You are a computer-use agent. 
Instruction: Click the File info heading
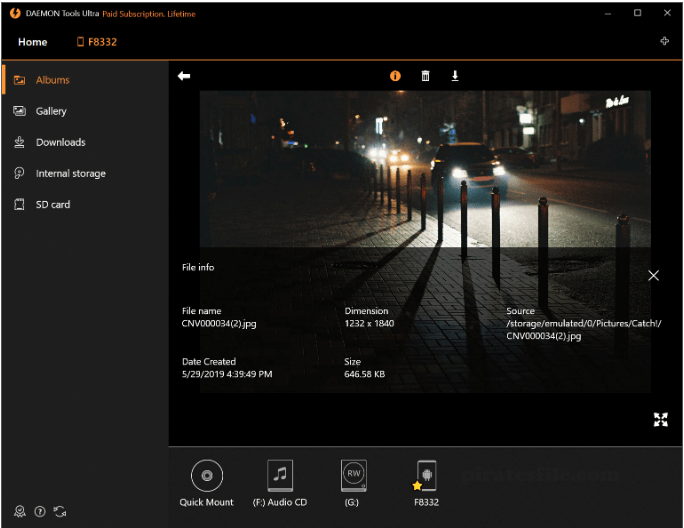[198, 267]
